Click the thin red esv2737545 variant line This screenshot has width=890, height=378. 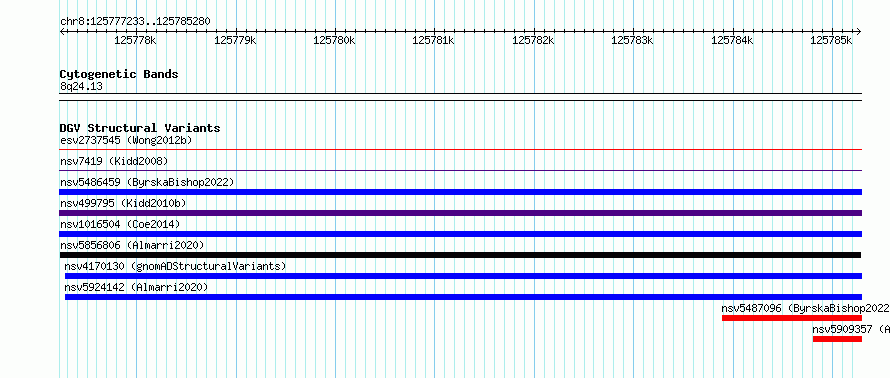click(x=461, y=150)
